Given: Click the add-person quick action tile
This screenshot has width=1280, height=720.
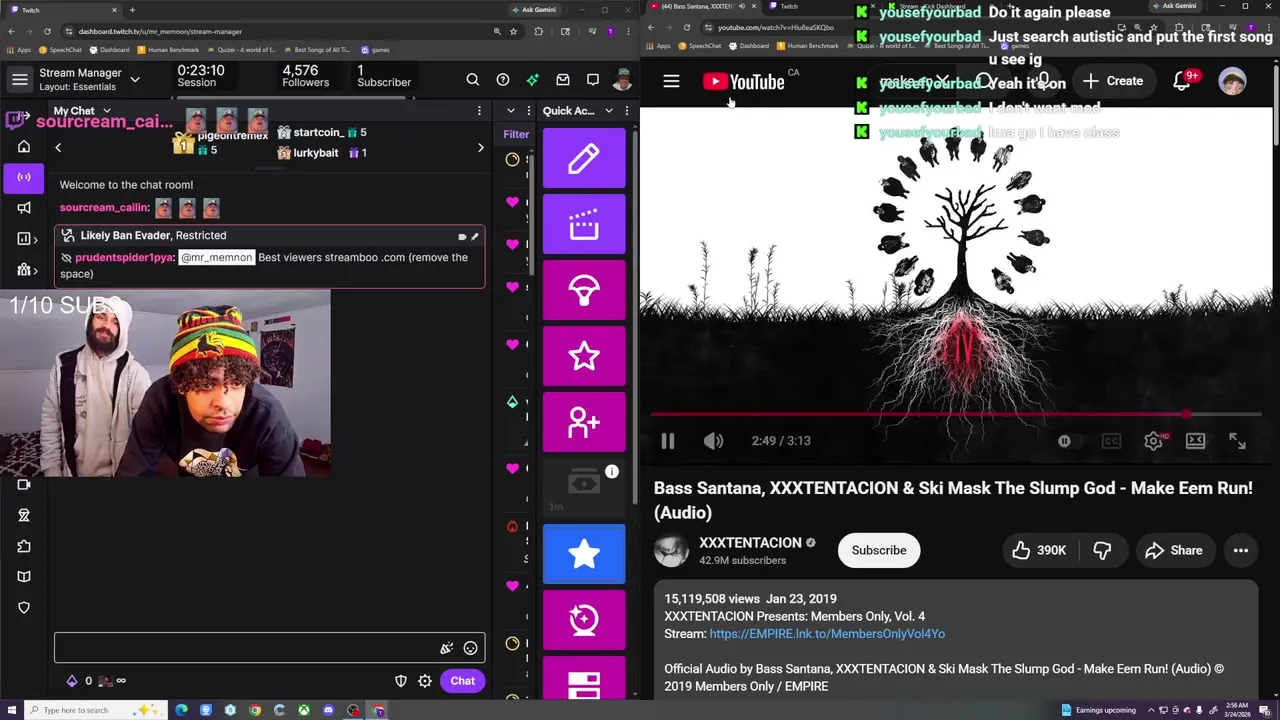Looking at the screenshot, I should click(x=584, y=422).
